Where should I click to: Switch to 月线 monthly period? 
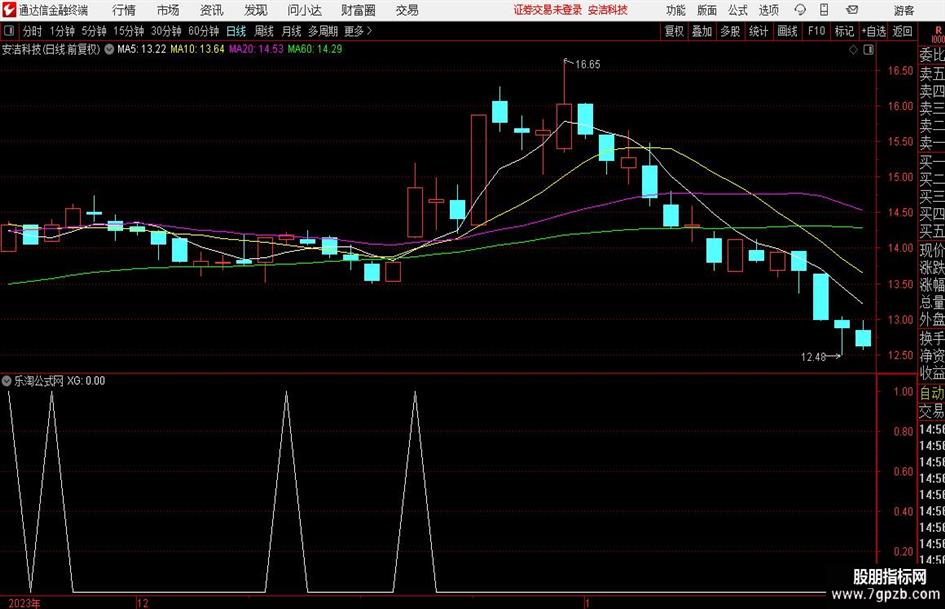[x=292, y=31]
